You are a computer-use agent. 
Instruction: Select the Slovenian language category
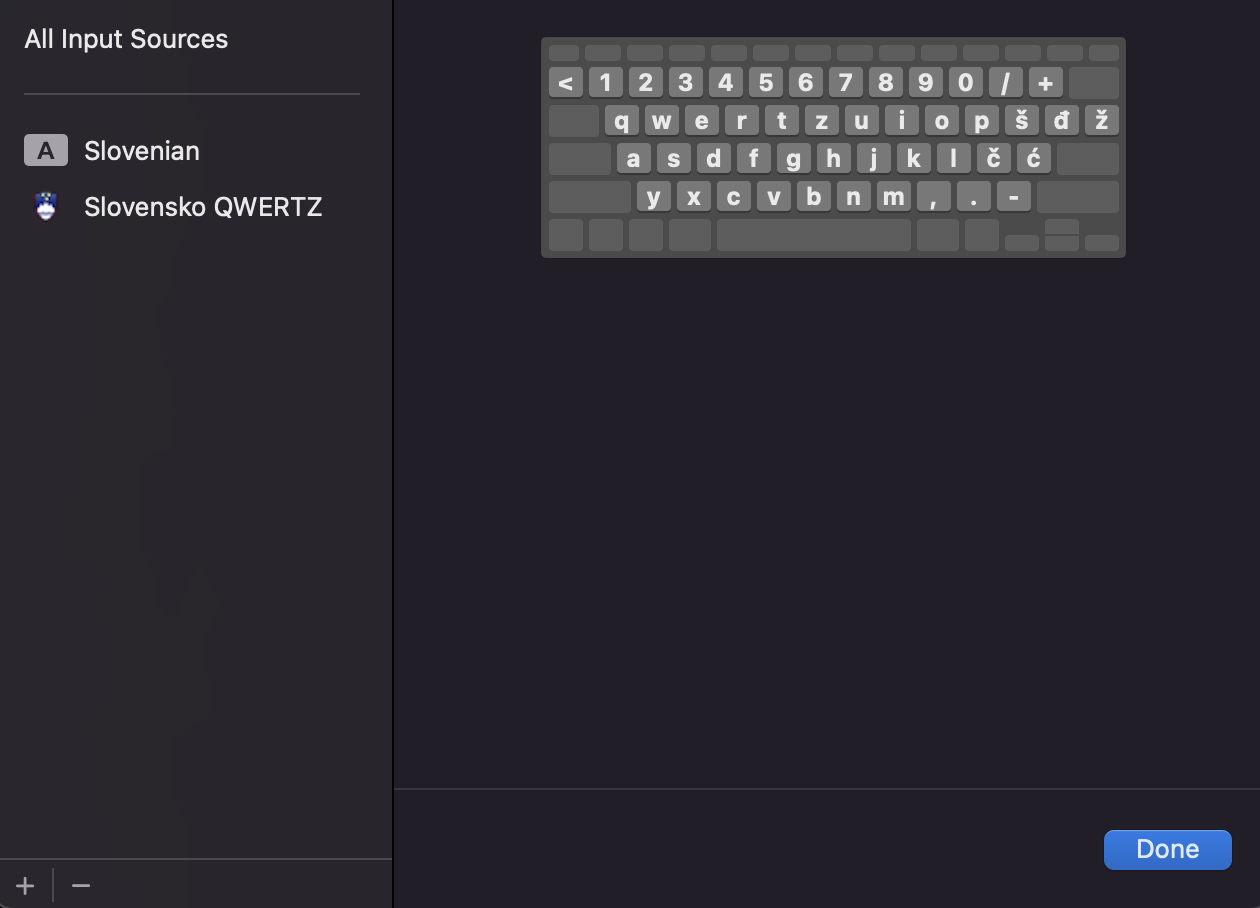pyautogui.click(x=192, y=151)
